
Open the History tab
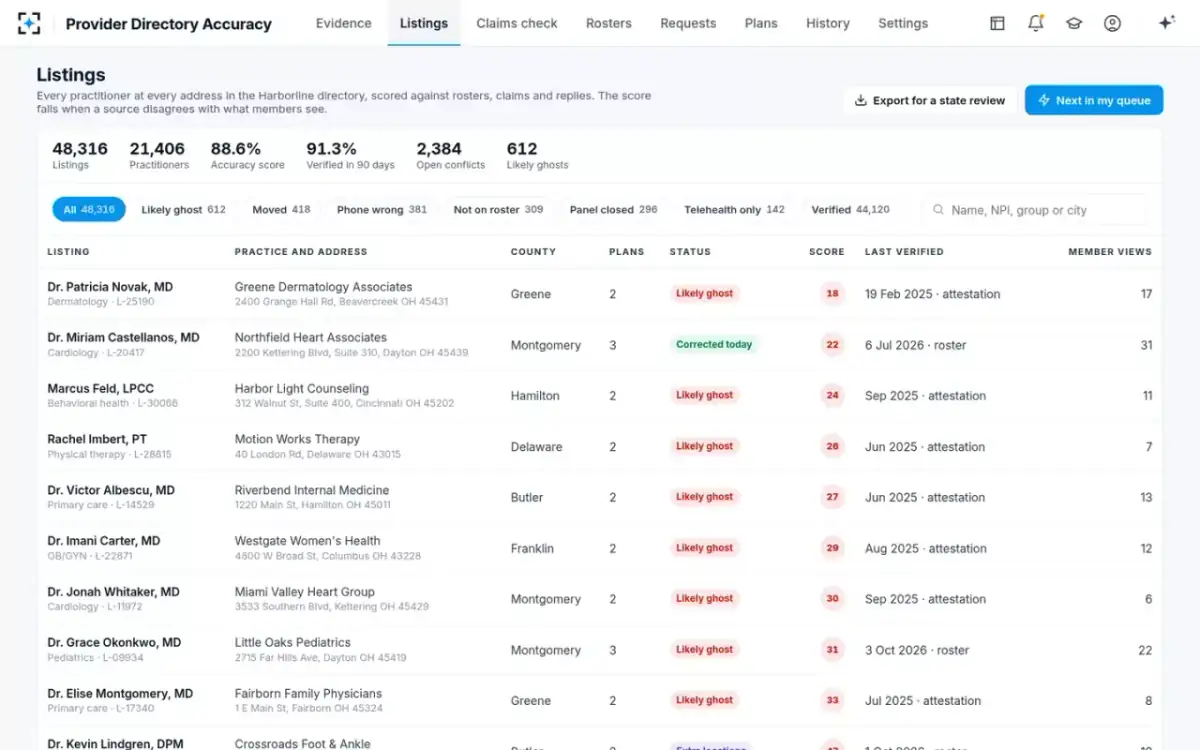pyautogui.click(x=828, y=23)
